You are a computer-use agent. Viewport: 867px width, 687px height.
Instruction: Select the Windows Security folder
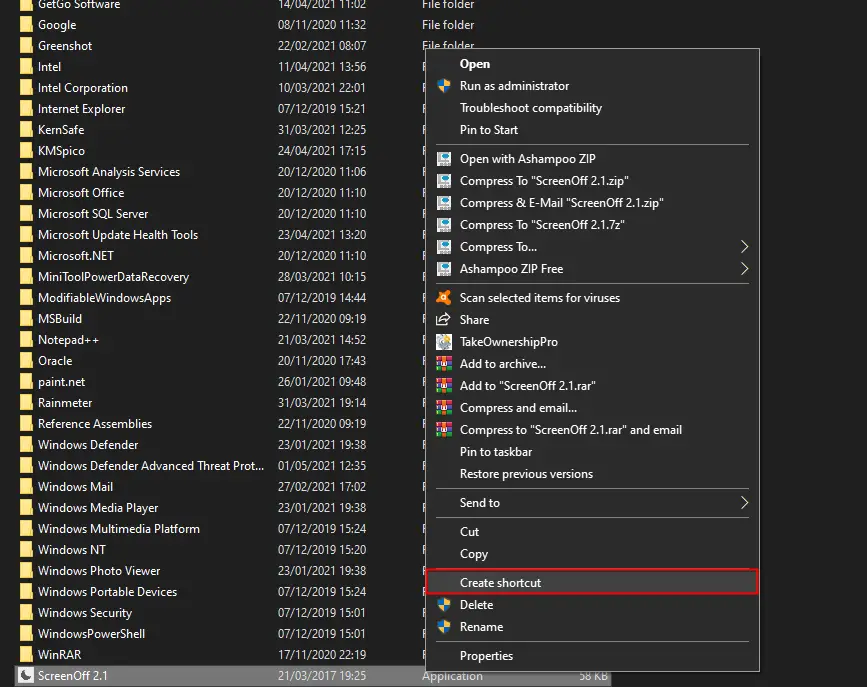[x=85, y=613]
